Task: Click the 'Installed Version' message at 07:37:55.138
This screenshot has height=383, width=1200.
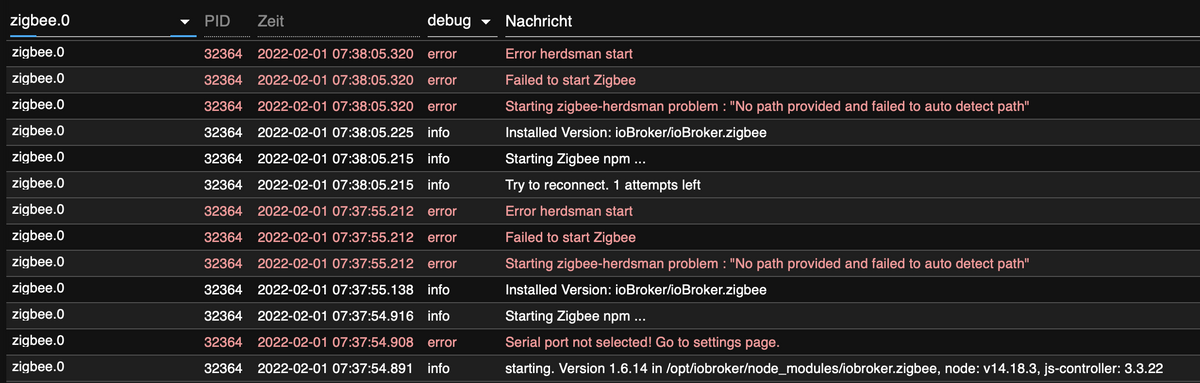Action: point(636,290)
